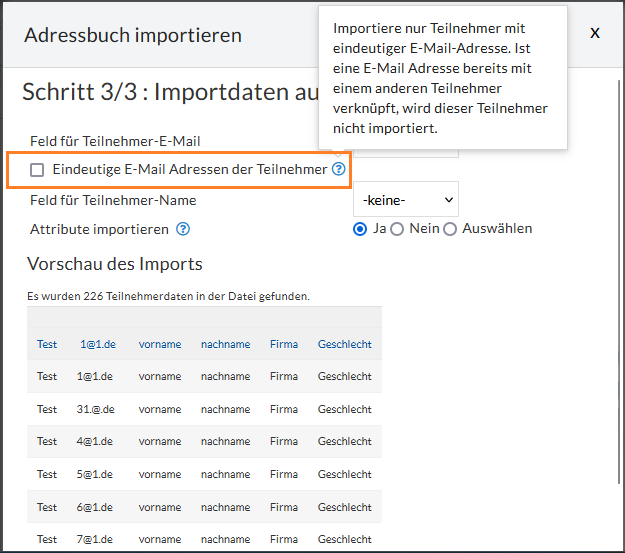
Task: Click the dialog's vertical scrollbar
Action: point(619,281)
